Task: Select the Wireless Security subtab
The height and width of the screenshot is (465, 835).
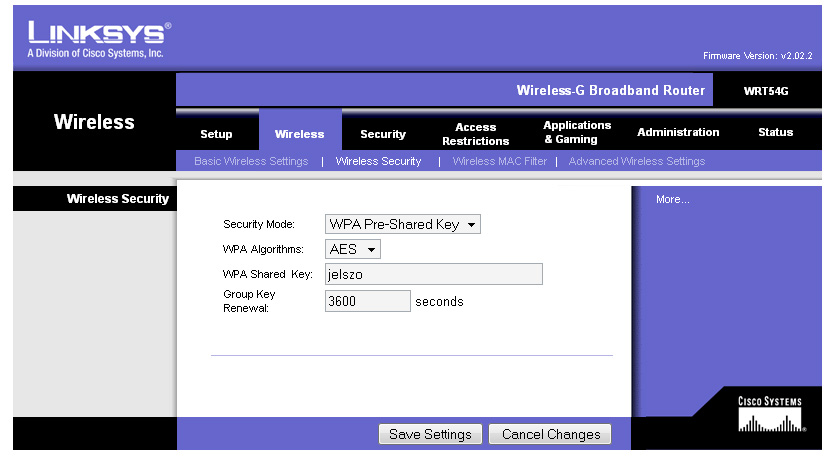Action: [378, 161]
